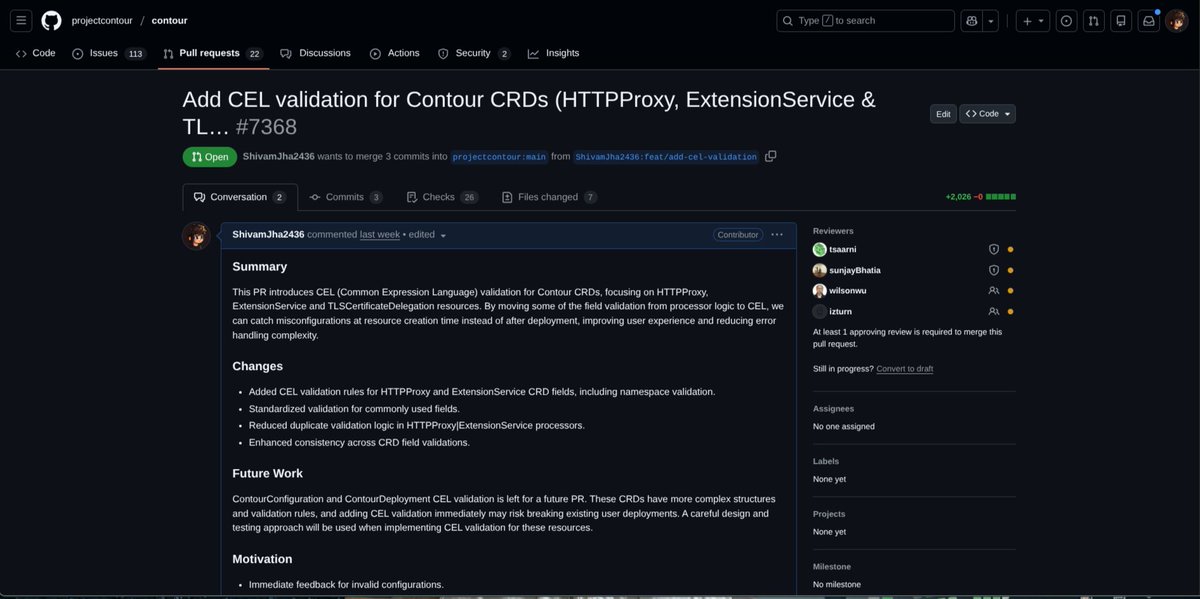Click the Projects sidebar heading
The image size is (1200, 599).
pos(829,514)
